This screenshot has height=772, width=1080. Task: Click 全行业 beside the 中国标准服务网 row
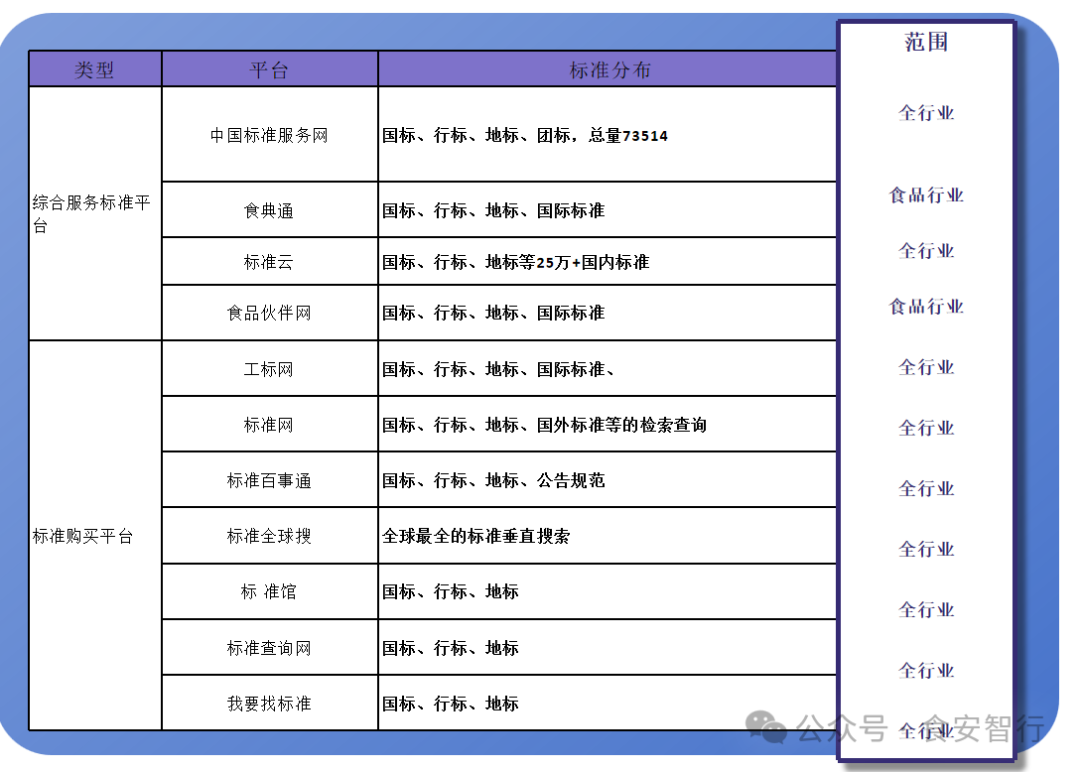(x=926, y=113)
